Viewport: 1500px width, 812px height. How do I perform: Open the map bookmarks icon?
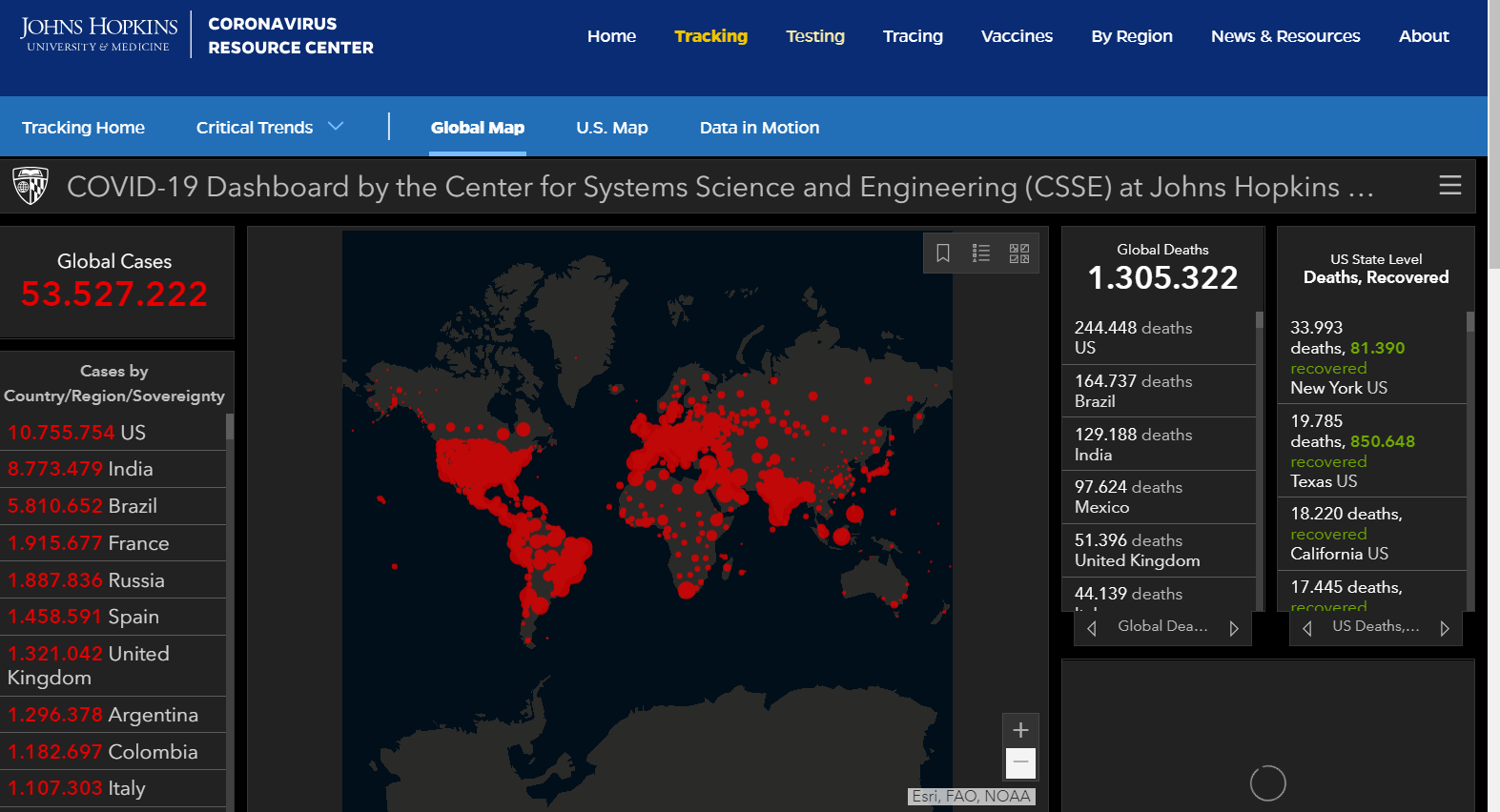coord(943,254)
